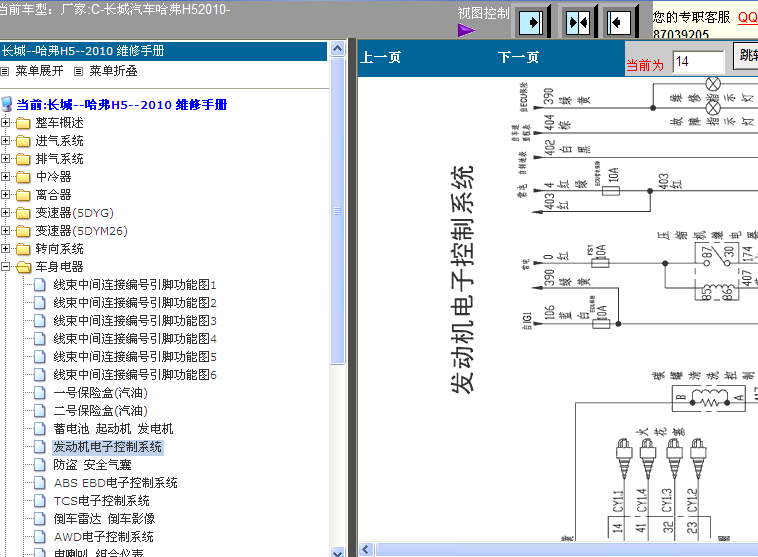Expand the 转向系统 folder
This screenshot has width=758, height=557.
[x=5, y=249]
